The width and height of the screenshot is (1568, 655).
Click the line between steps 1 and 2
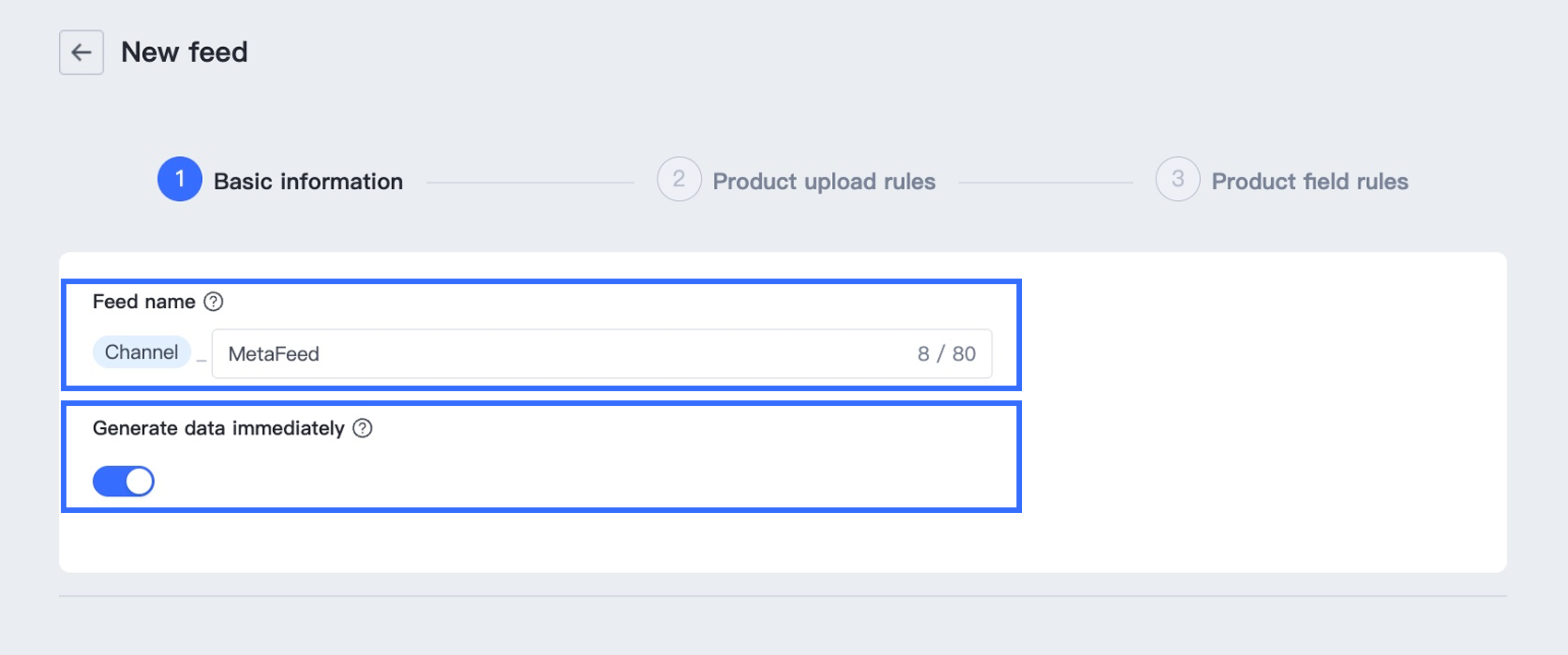pyautogui.click(x=530, y=183)
